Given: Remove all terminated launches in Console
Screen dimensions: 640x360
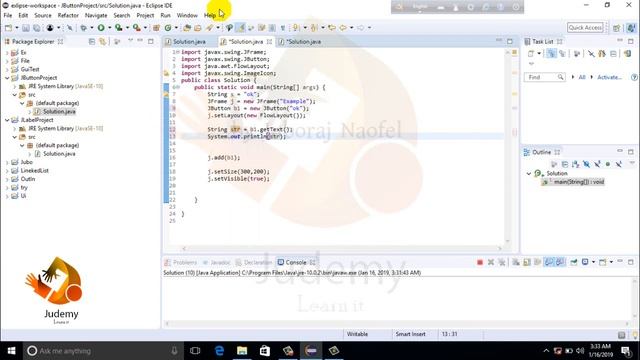Looking at the screenshot, I should [x=502, y=262].
